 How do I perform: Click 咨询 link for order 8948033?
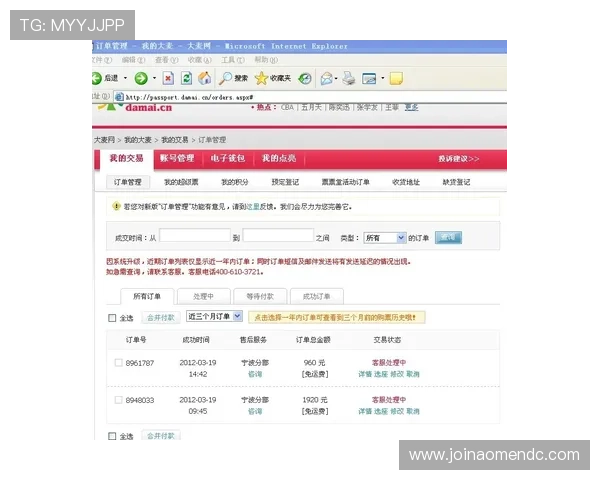255,411
